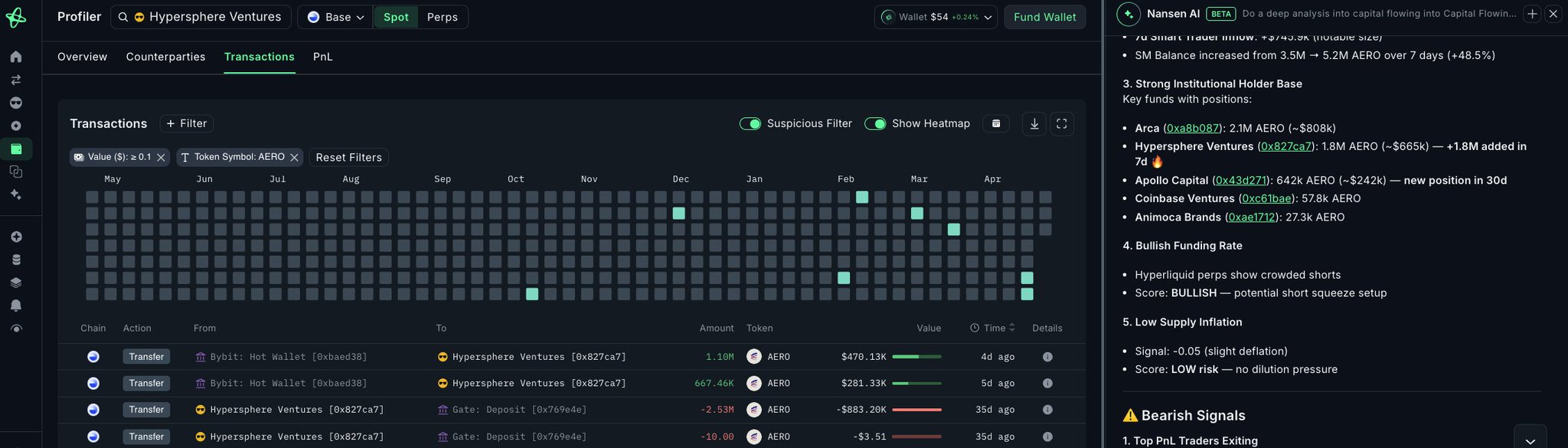Start a new Nansen AI chat

tap(1532, 14)
